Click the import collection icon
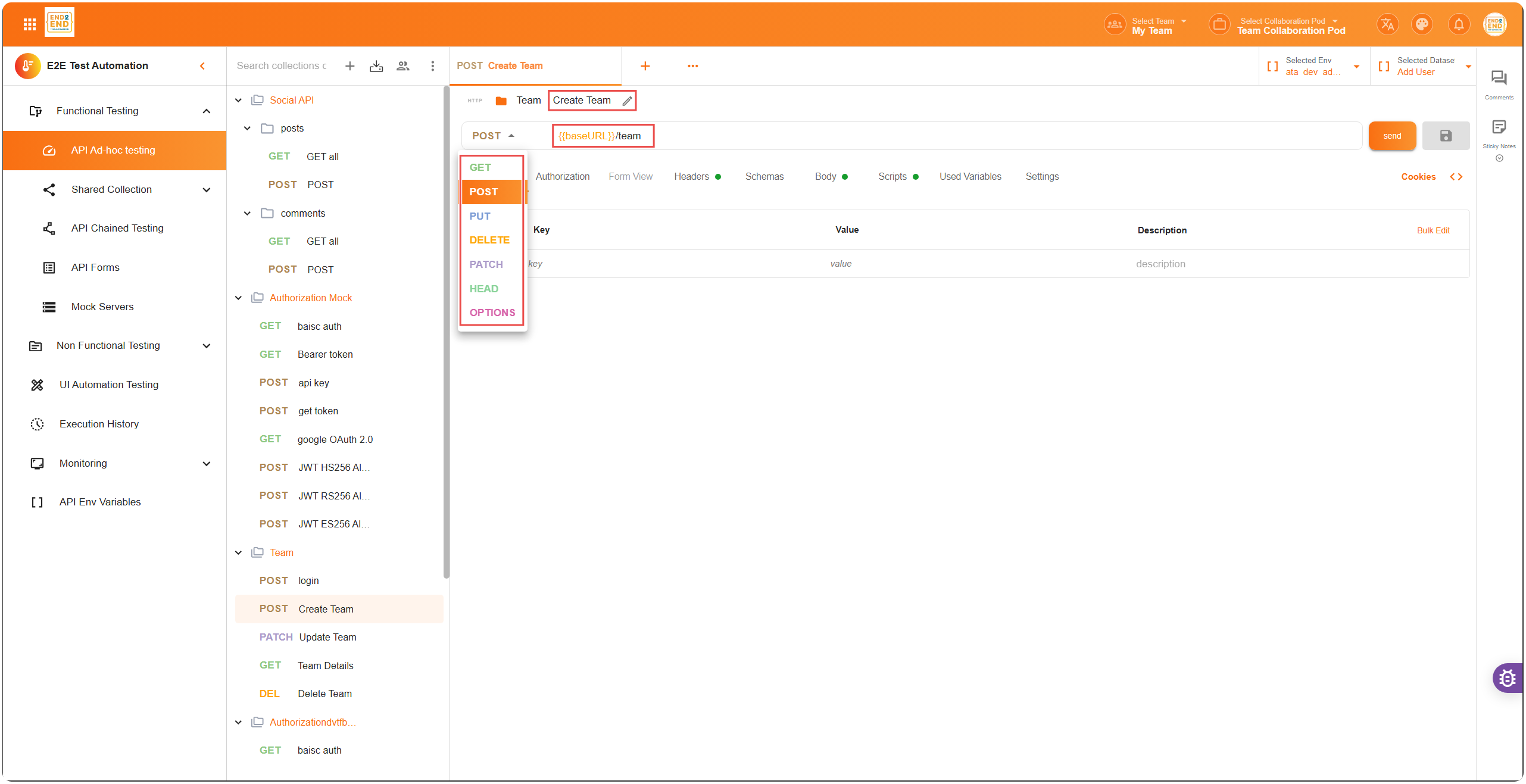Screen dimensions: 1526x784 (x=376, y=66)
